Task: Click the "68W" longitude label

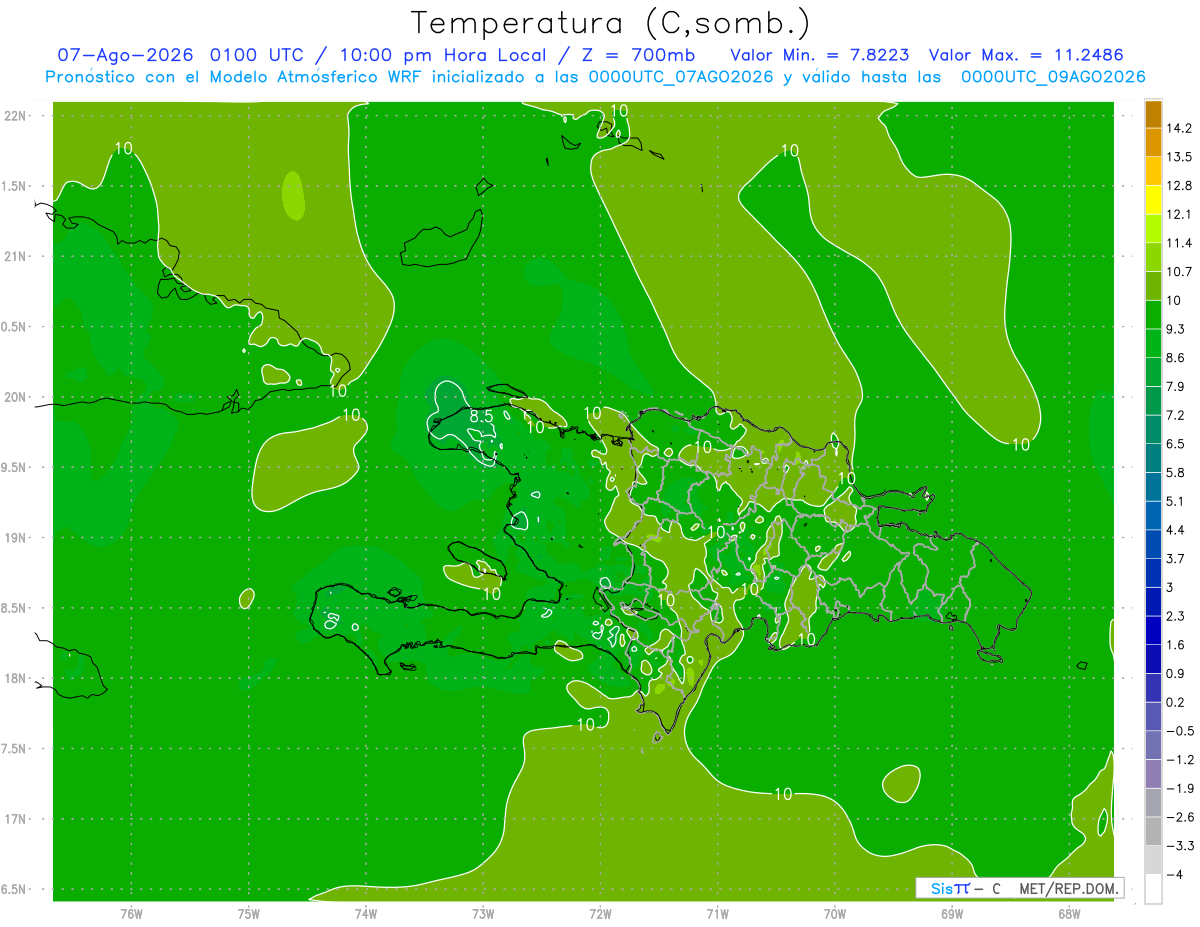Action: click(1069, 913)
